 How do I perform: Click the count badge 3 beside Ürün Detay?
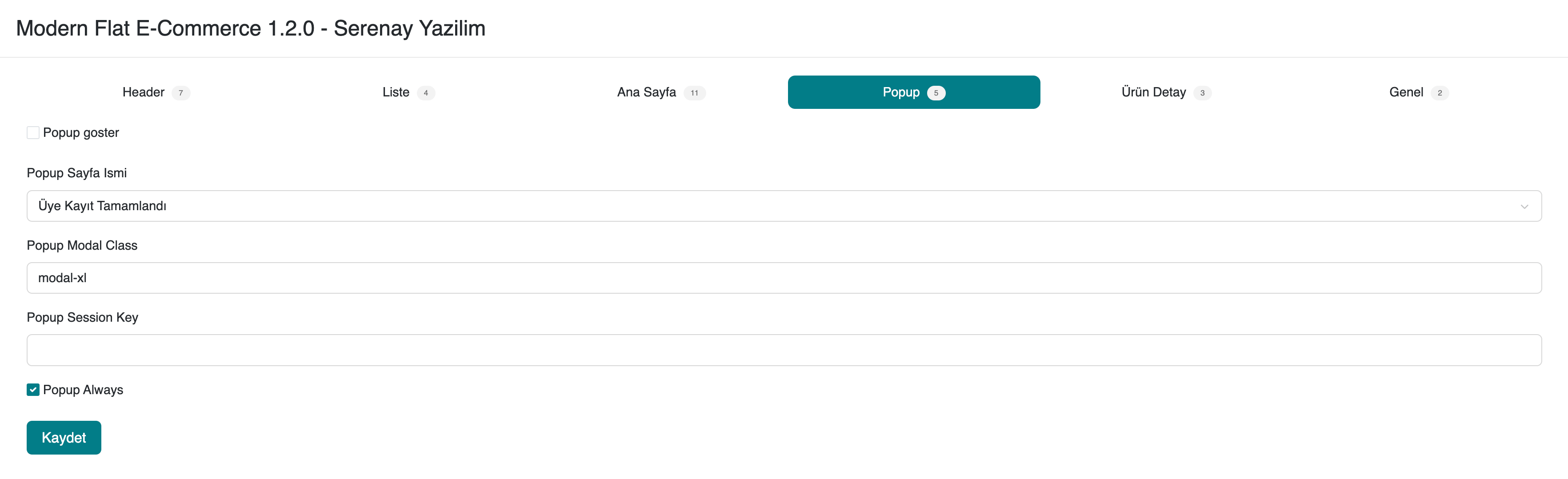point(1202,93)
